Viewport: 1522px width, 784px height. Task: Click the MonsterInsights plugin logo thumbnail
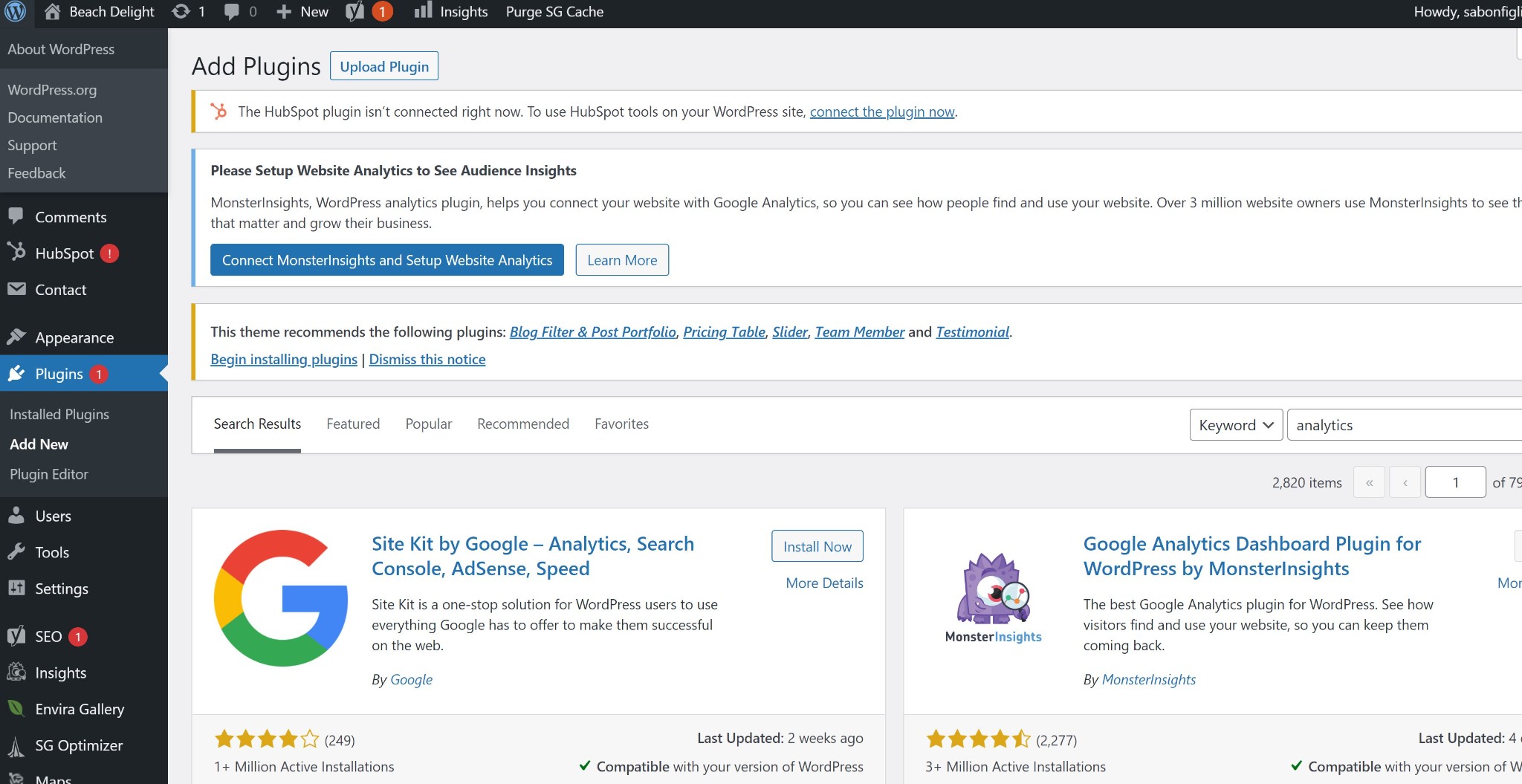(994, 598)
